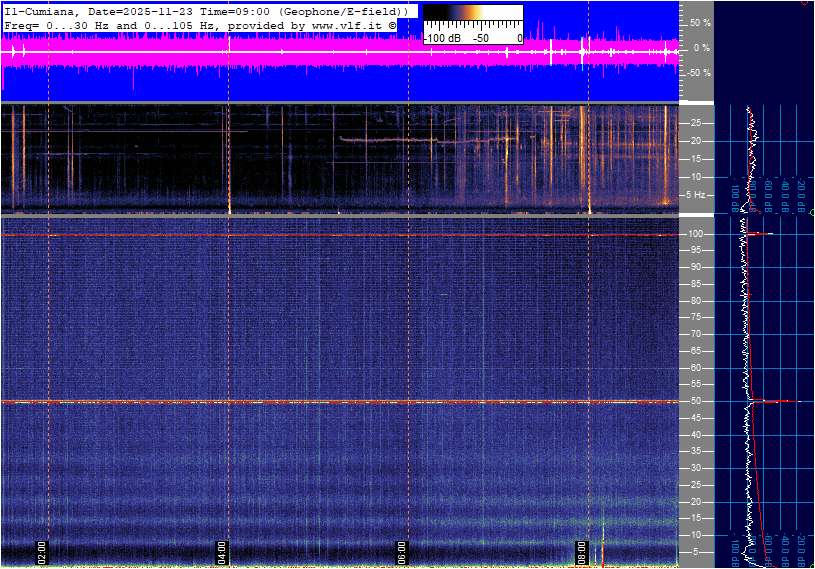Select the 04:00 time marker label
This screenshot has height=569, width=815.
pos(222,552)
